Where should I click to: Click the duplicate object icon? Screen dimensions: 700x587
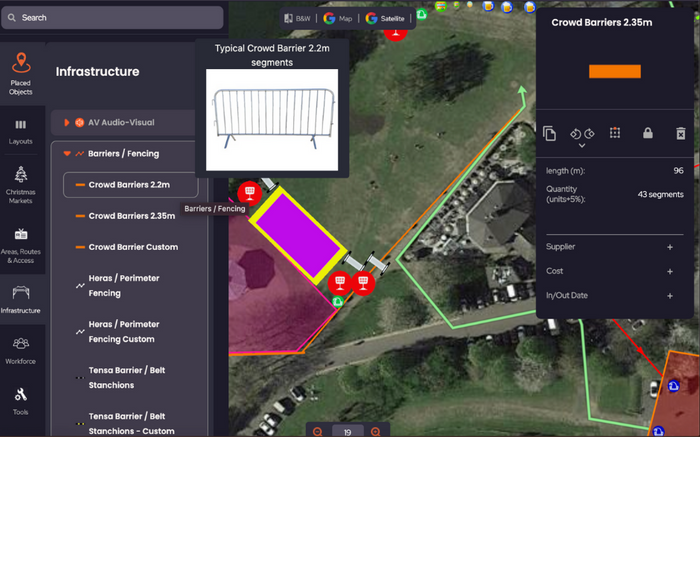tap(549, 133)
